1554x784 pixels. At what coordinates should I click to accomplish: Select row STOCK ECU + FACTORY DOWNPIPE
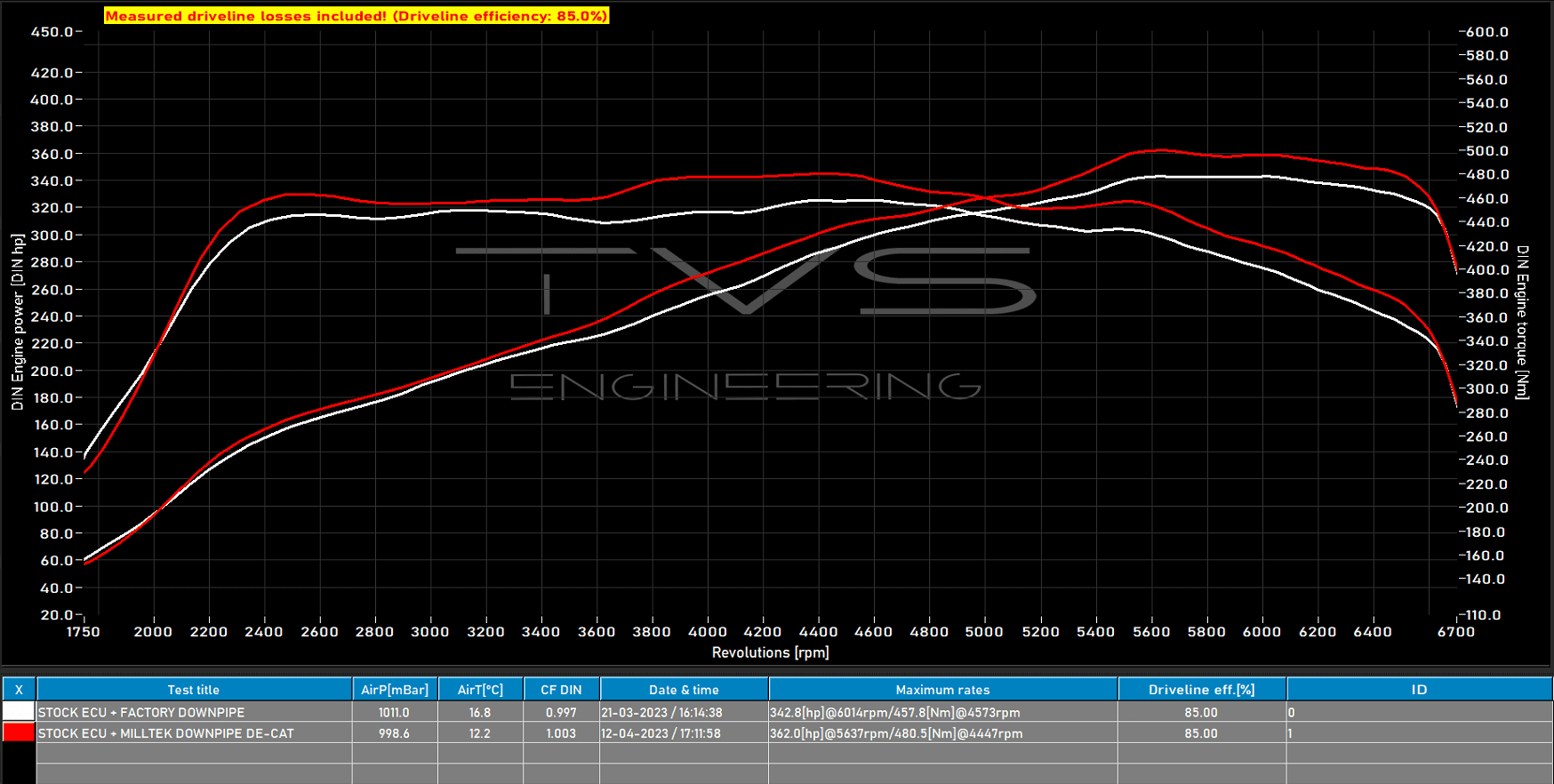777,712
